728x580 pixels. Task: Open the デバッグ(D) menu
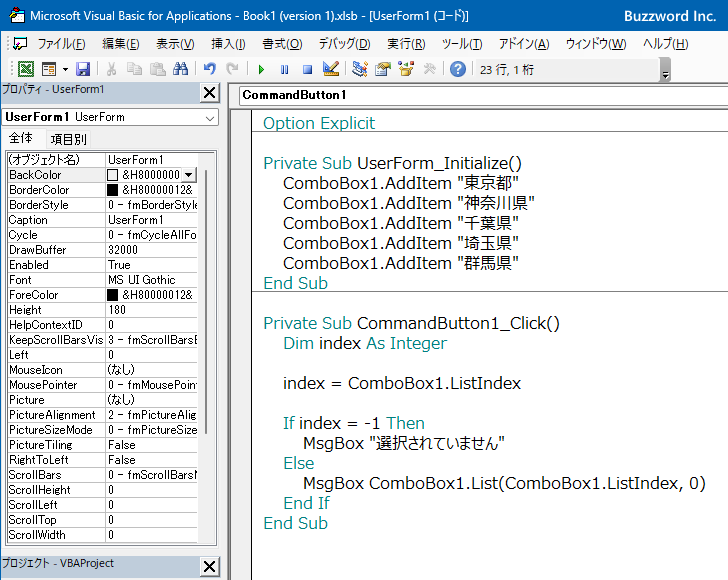(x=344, y=44)
